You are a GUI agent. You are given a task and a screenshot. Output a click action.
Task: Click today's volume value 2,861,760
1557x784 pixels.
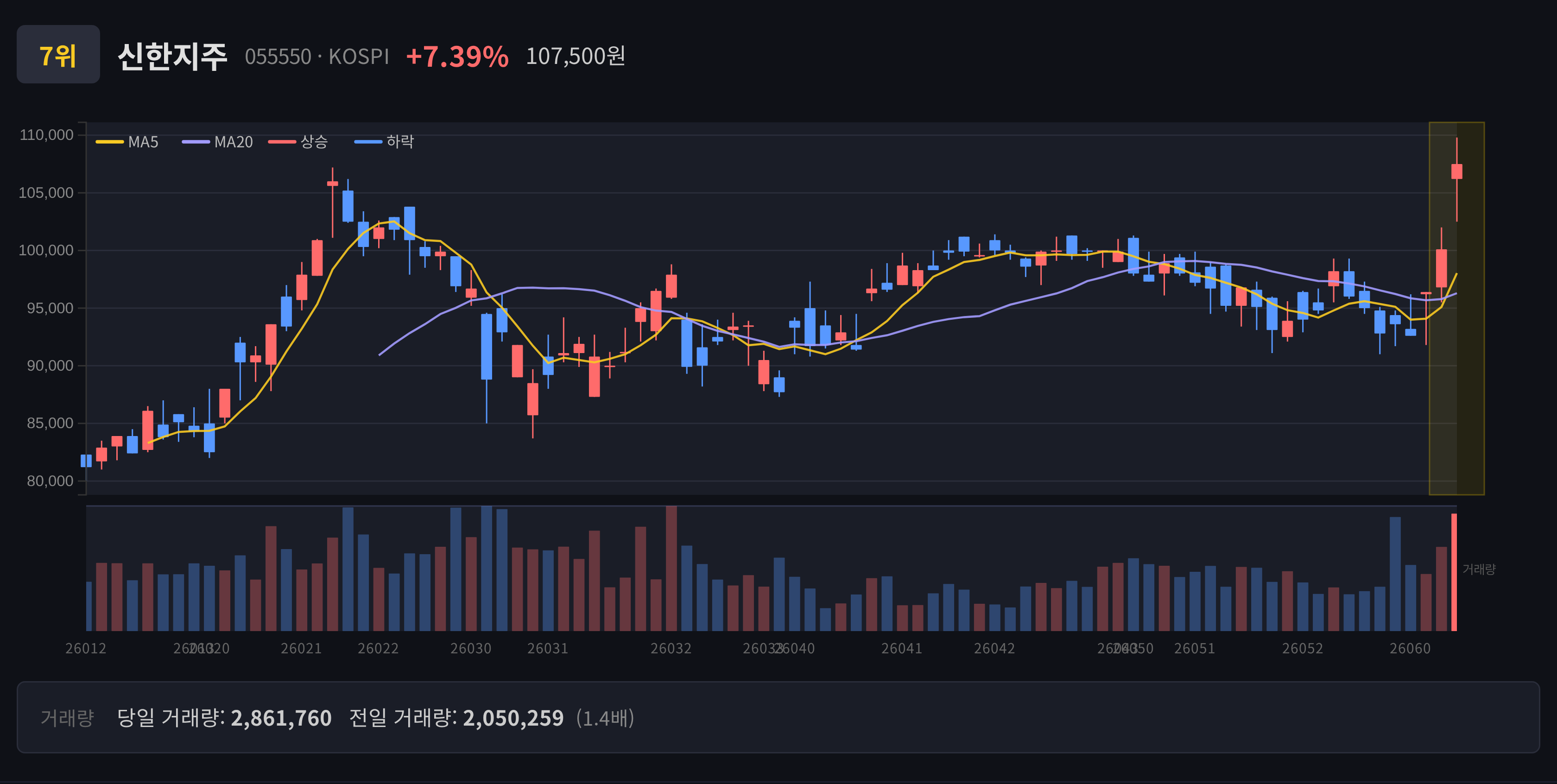point(281,718)
